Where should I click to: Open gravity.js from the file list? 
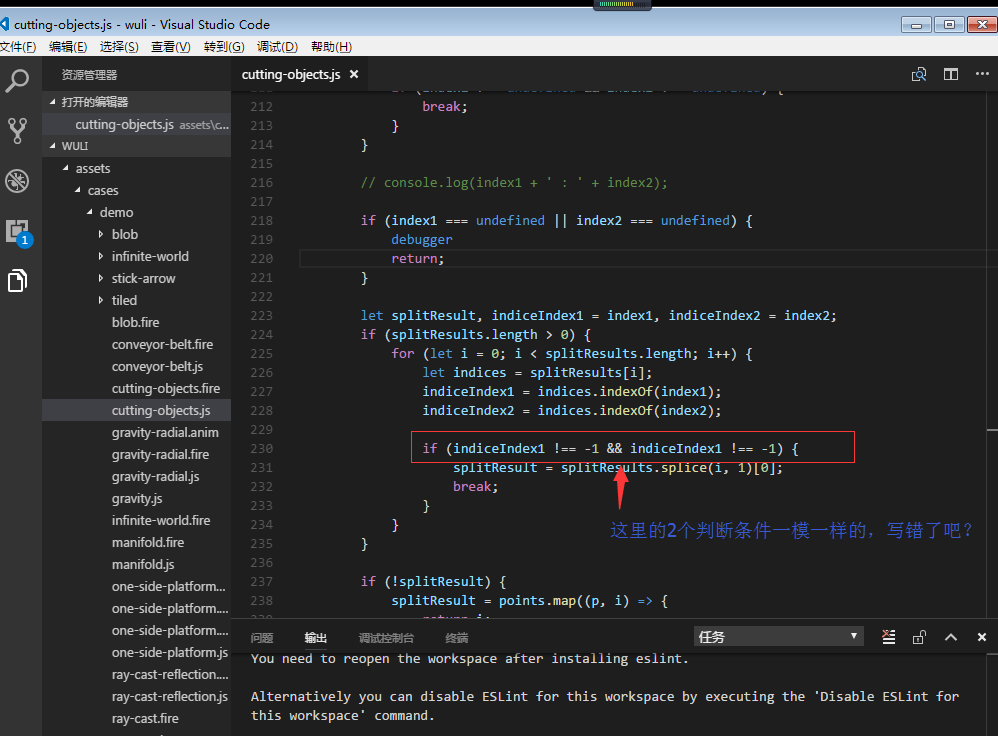coord(137,499)
